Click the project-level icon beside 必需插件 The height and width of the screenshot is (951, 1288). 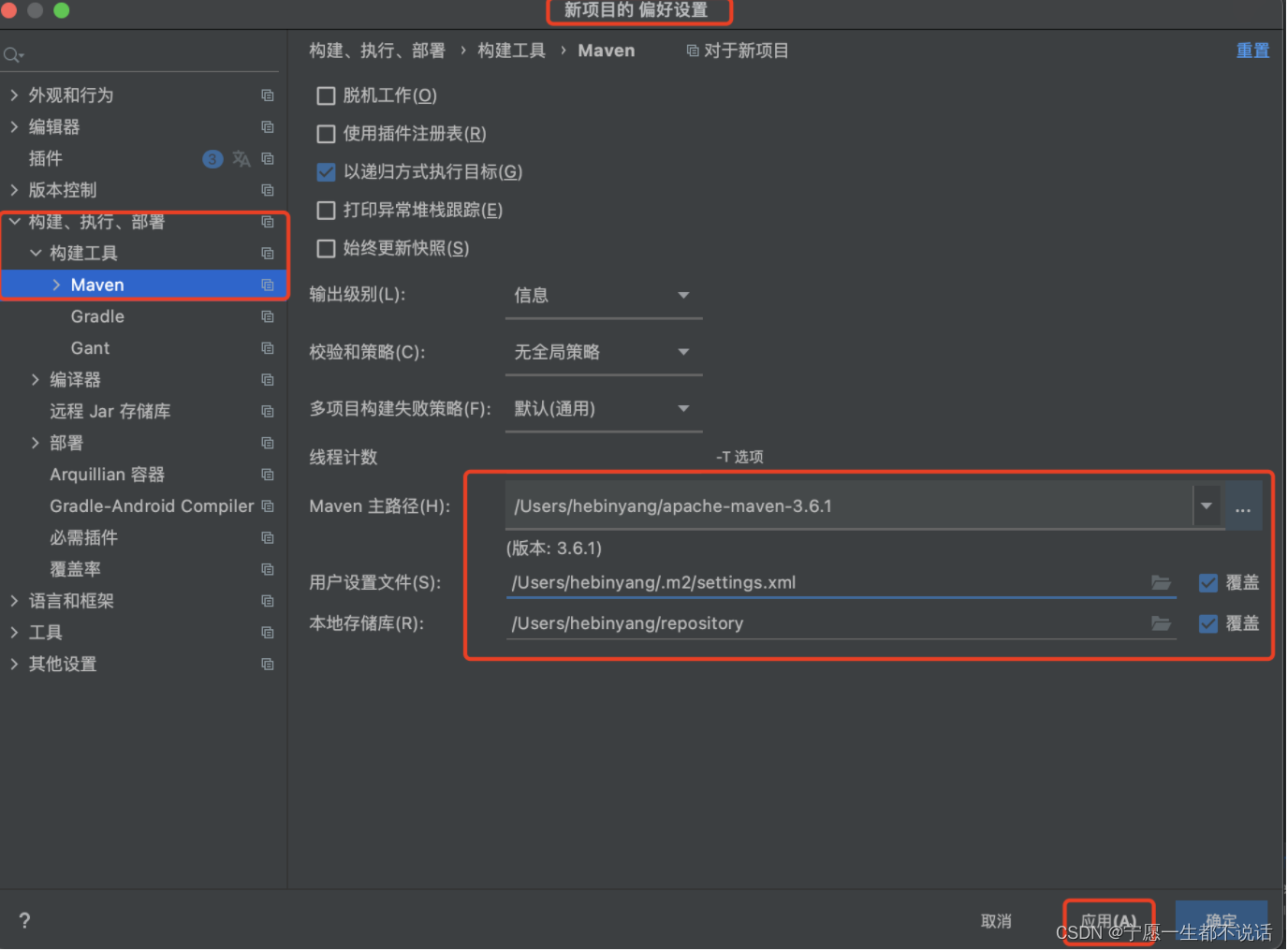[x=268, y=538]
